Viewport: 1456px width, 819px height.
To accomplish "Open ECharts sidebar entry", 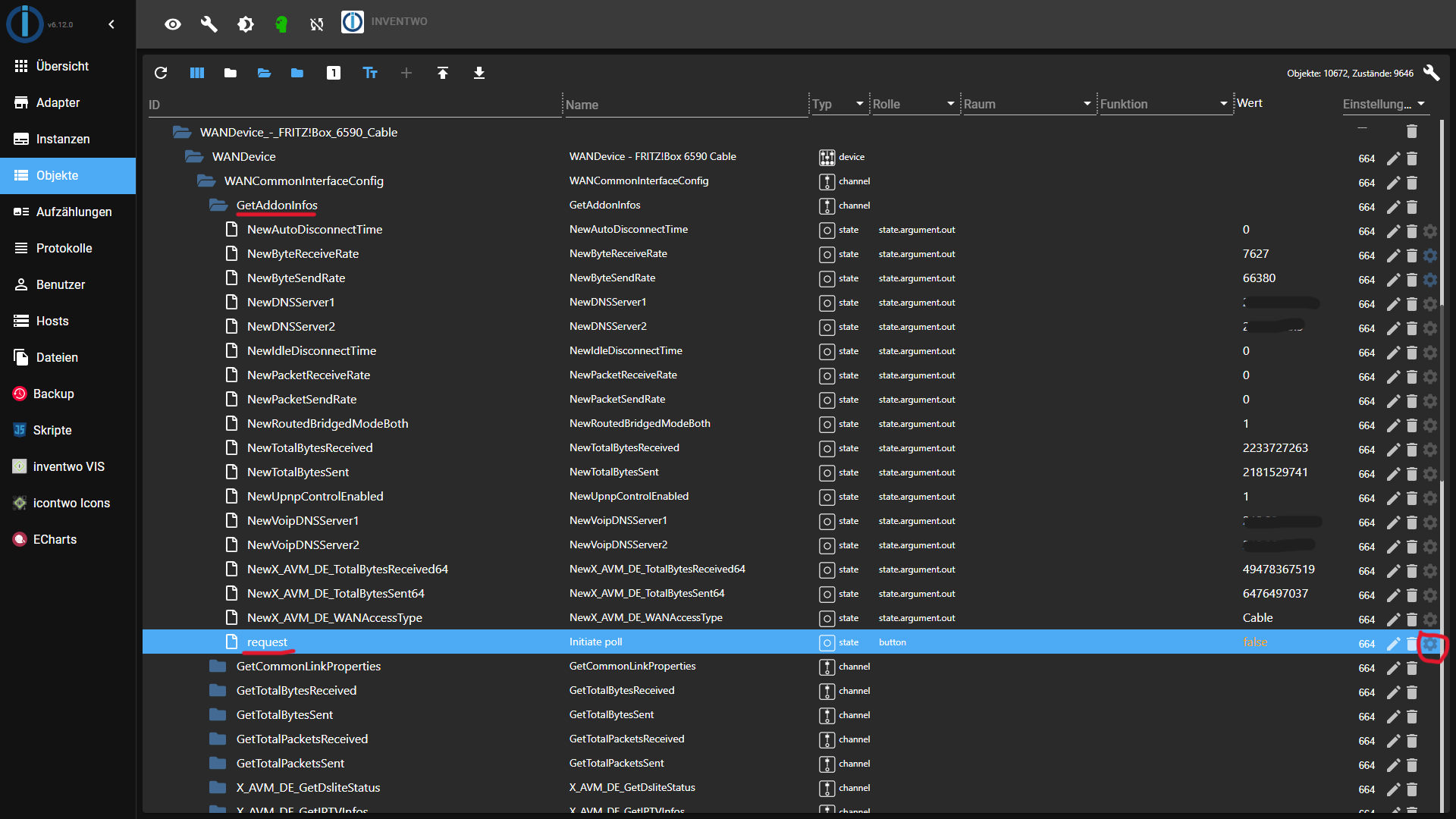I will 68,539.
